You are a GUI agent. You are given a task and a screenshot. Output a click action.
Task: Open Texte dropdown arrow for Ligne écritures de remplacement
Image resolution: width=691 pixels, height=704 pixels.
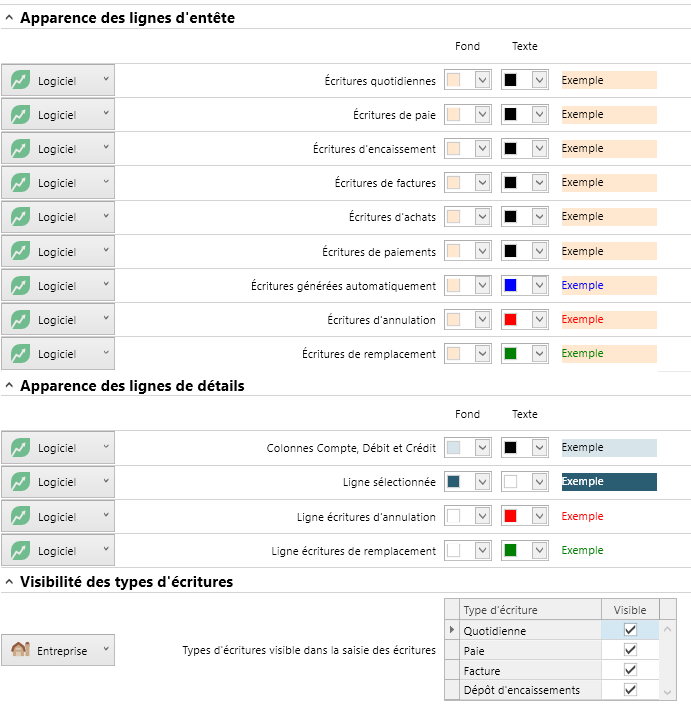[x=539, y=550]
